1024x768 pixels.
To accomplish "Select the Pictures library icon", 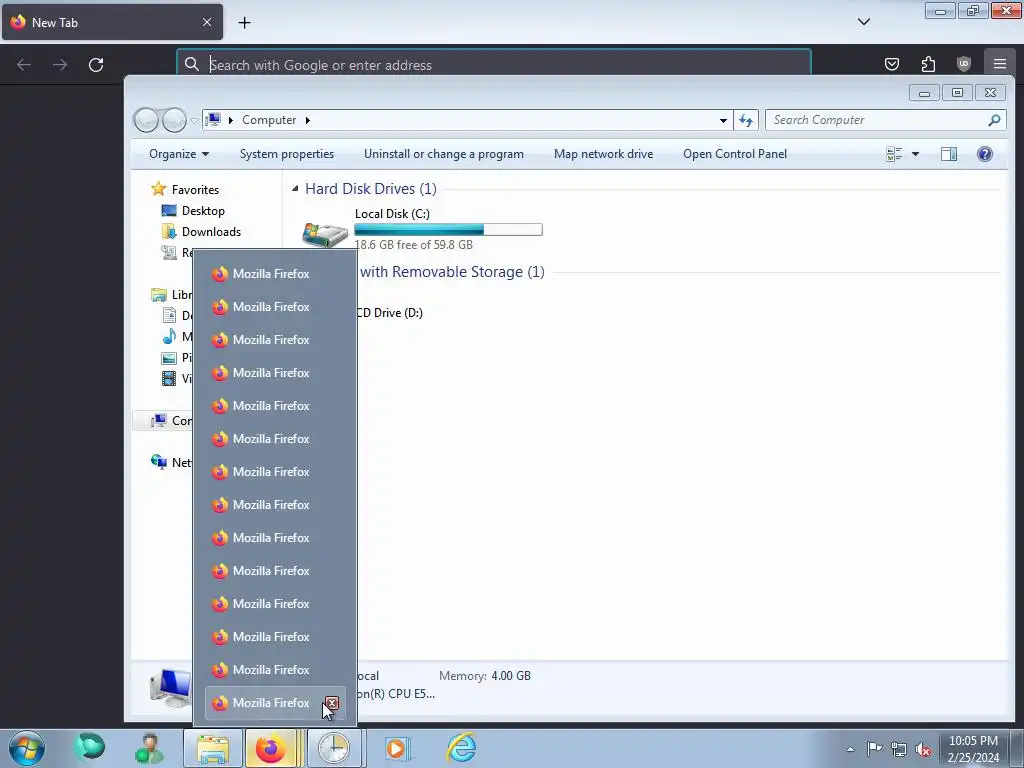I will (x=169, y=358).
